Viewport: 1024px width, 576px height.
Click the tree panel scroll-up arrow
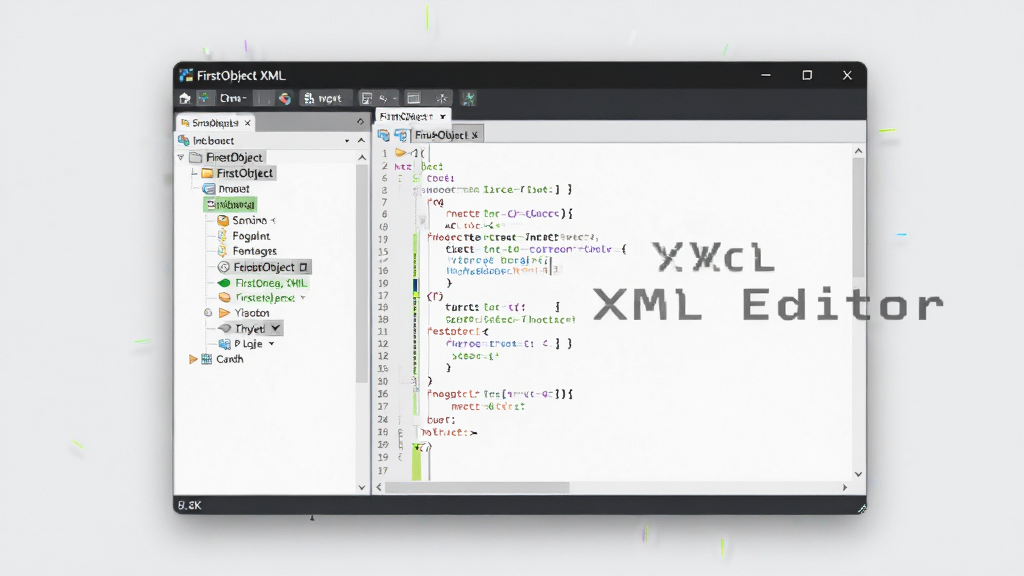[x=362, y=157]
